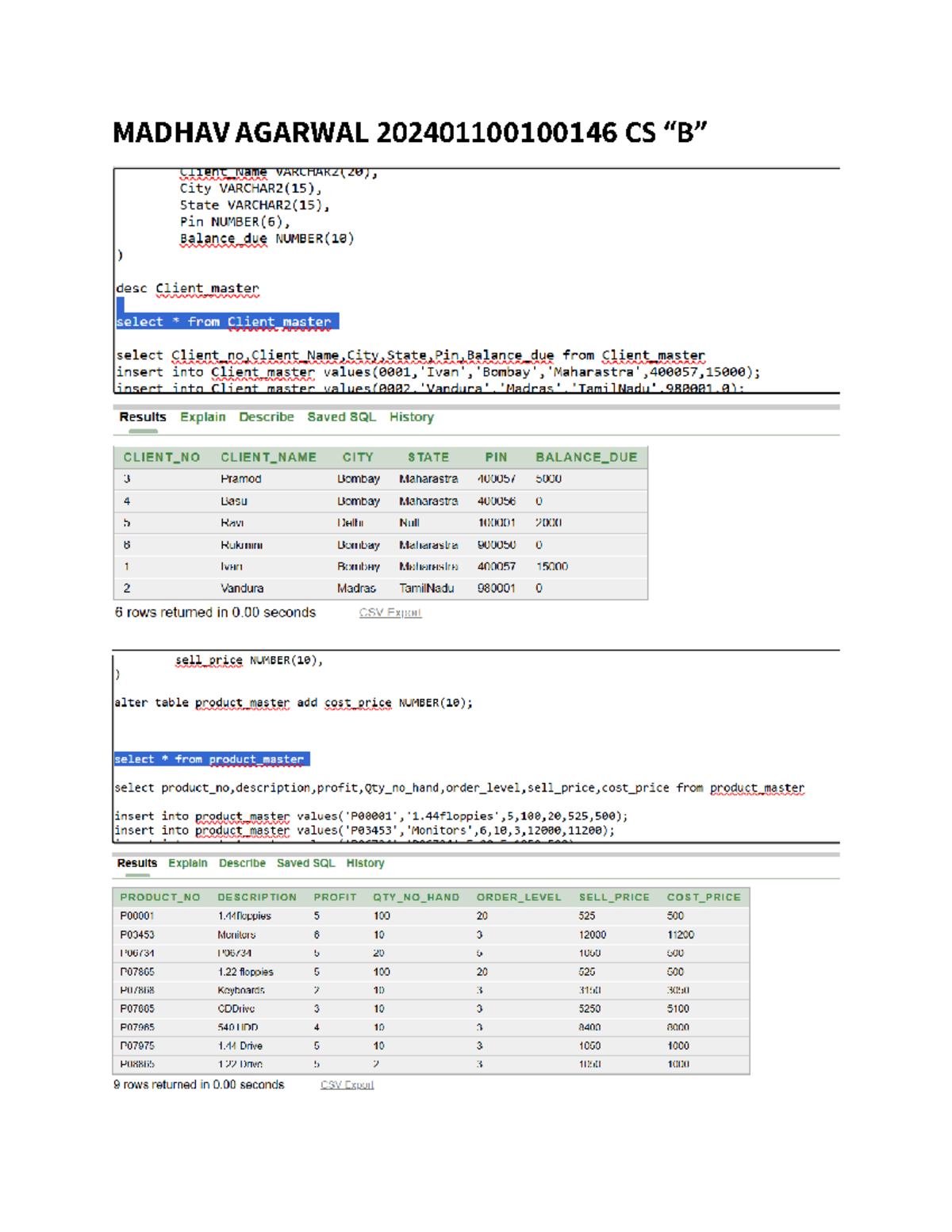Select the row for client Vandura

click(317, 589)
